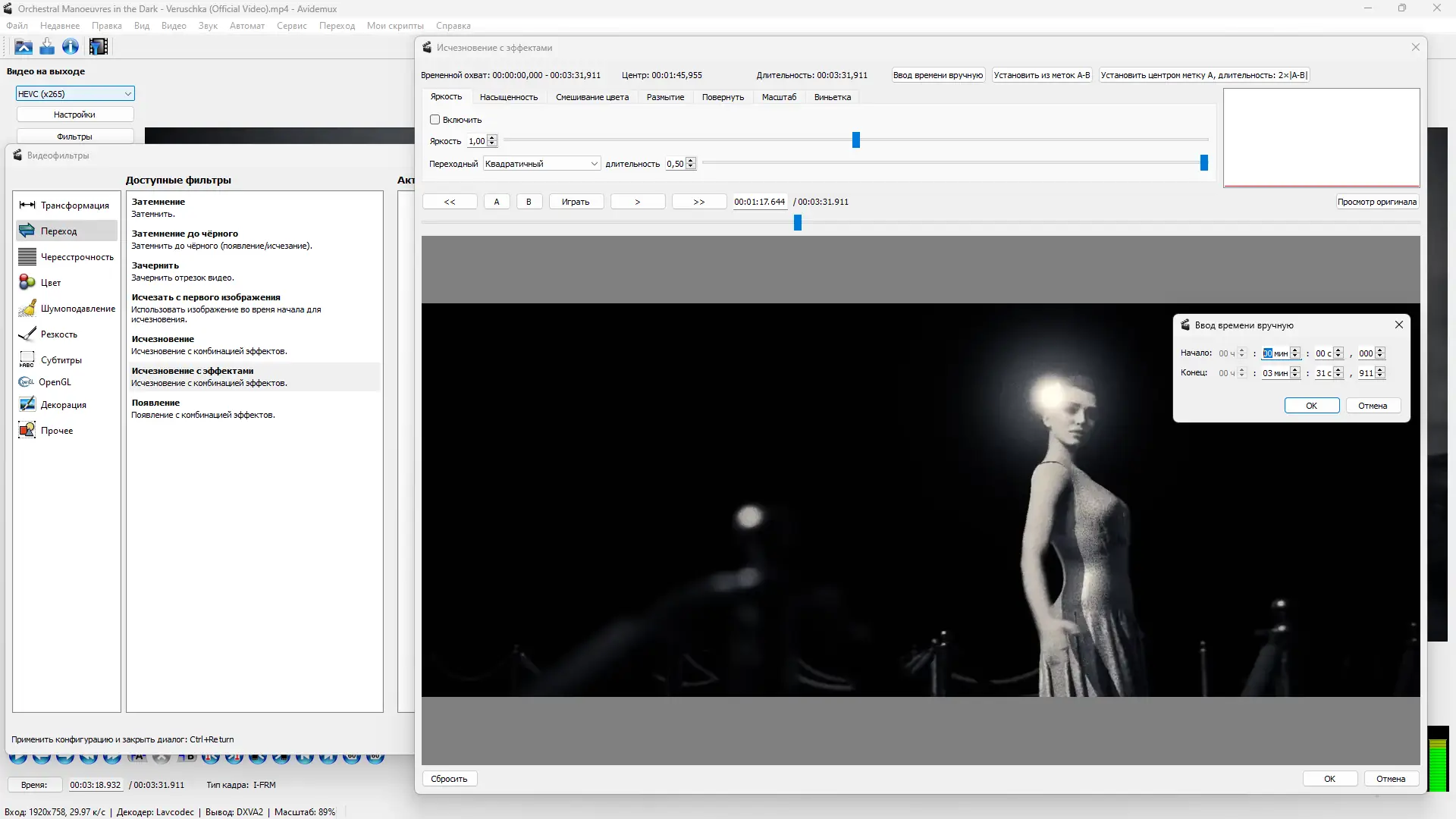This screenshot has width=1456, height=819.
Task: Open the OpenGL filter category
Action: tap(55, 382)
